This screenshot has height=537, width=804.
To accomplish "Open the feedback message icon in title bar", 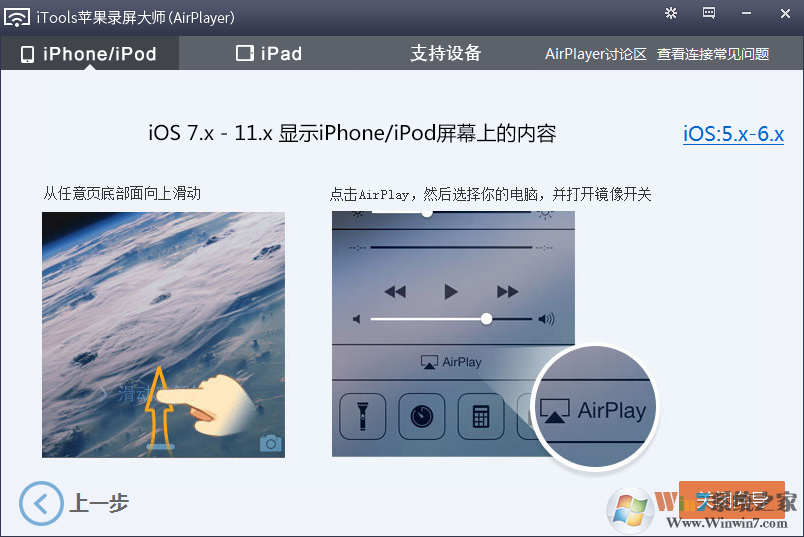I will tap(709, 13).
